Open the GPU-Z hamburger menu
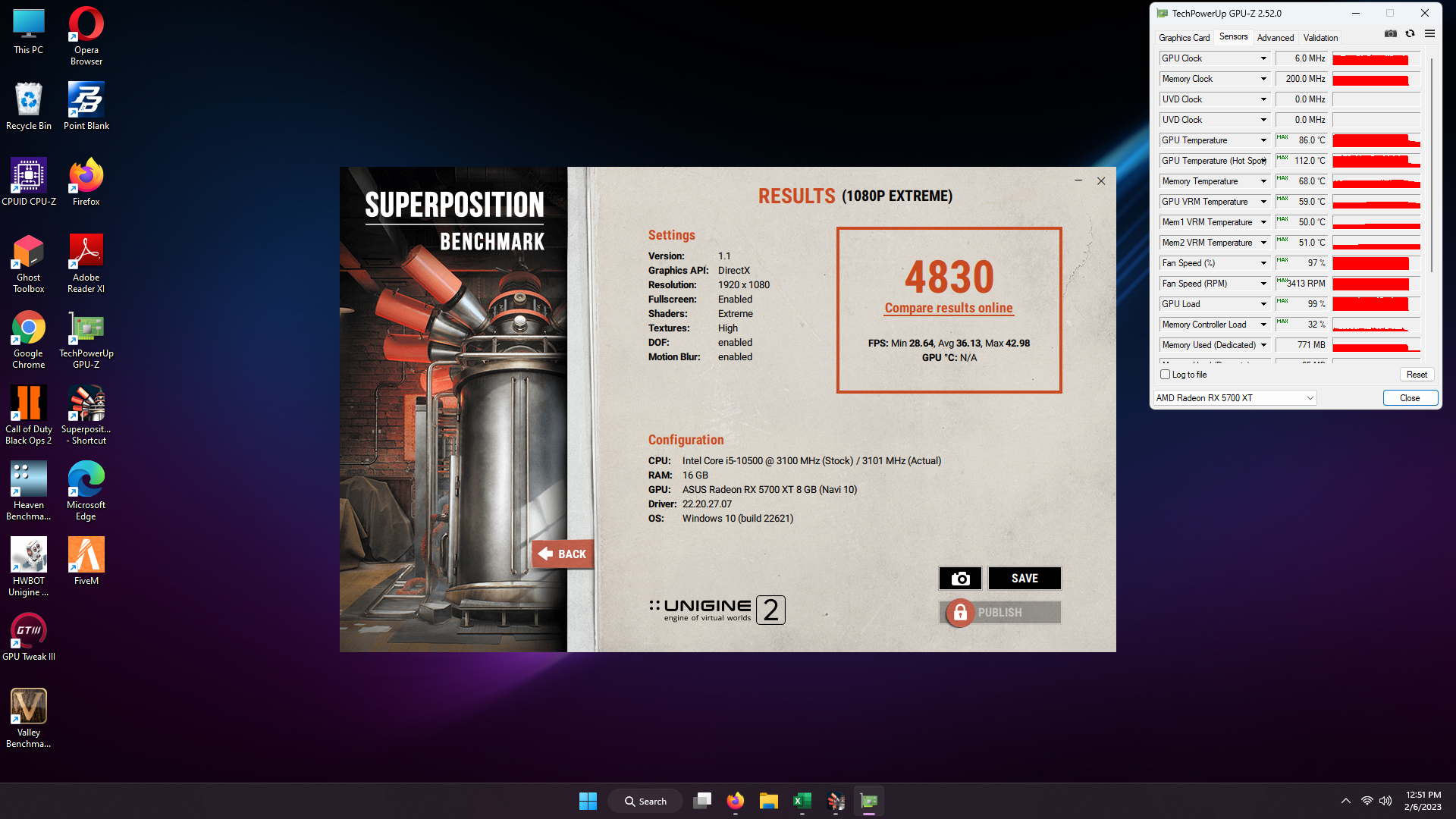The width and height of the screenshot is (1456, 819). [1429, 34]
